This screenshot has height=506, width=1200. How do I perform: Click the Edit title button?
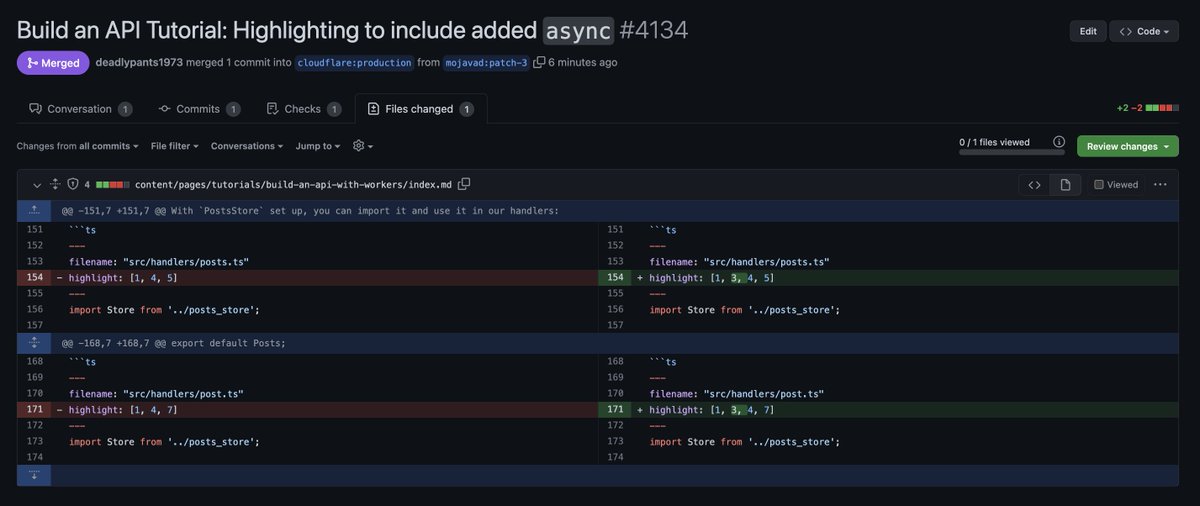1088,31
